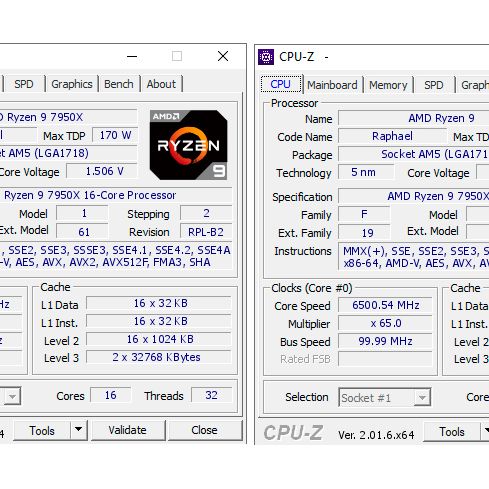
Task: Click Ext. Model value 61
Action: point(82,232)
